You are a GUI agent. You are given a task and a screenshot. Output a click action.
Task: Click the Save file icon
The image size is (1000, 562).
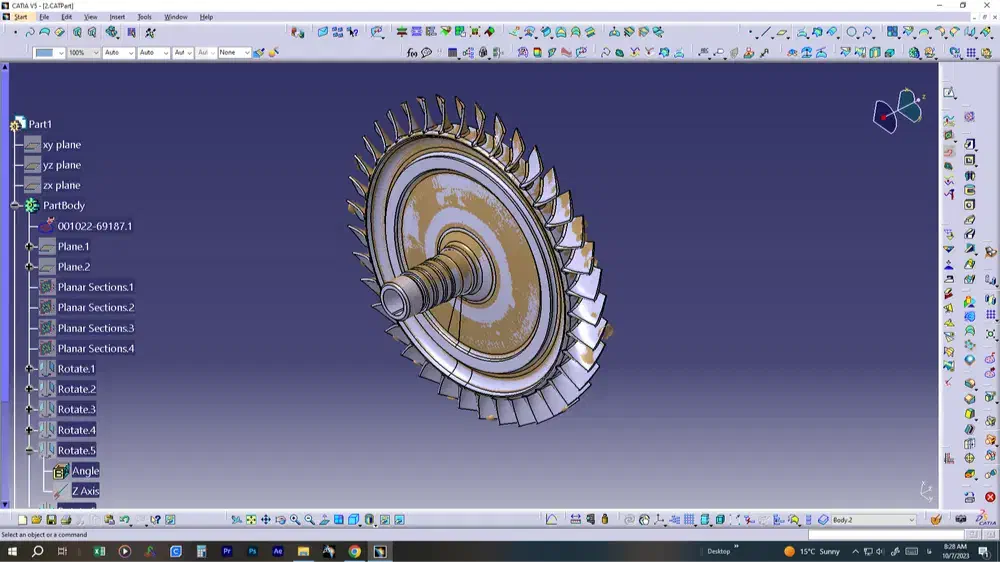tap(51, 520)
